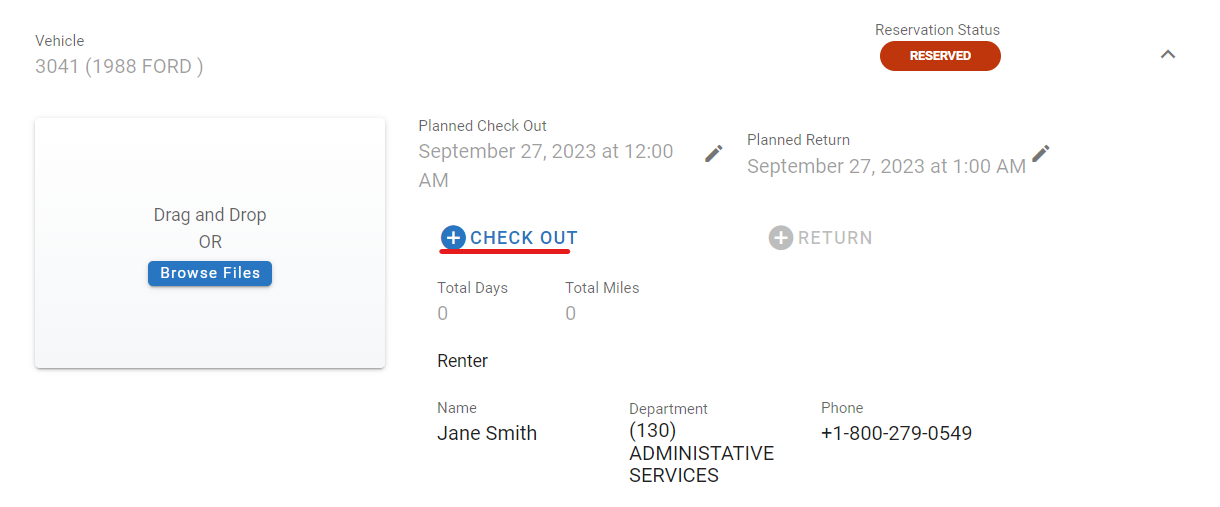Click the blue plus icon for Check Out
1220x507 pixels.
(453, 238)
